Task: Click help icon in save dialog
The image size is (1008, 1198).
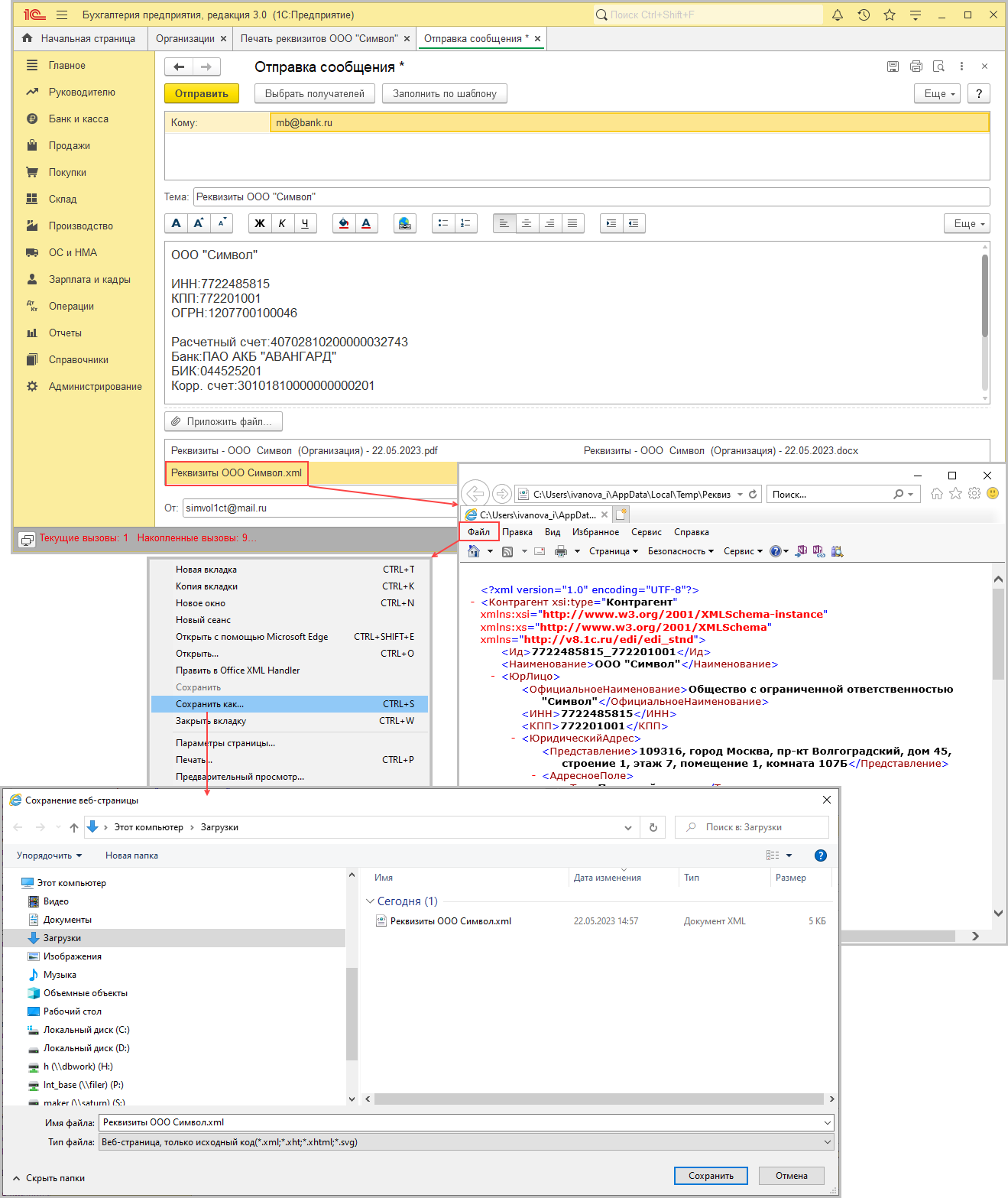Action: (821, 855)
